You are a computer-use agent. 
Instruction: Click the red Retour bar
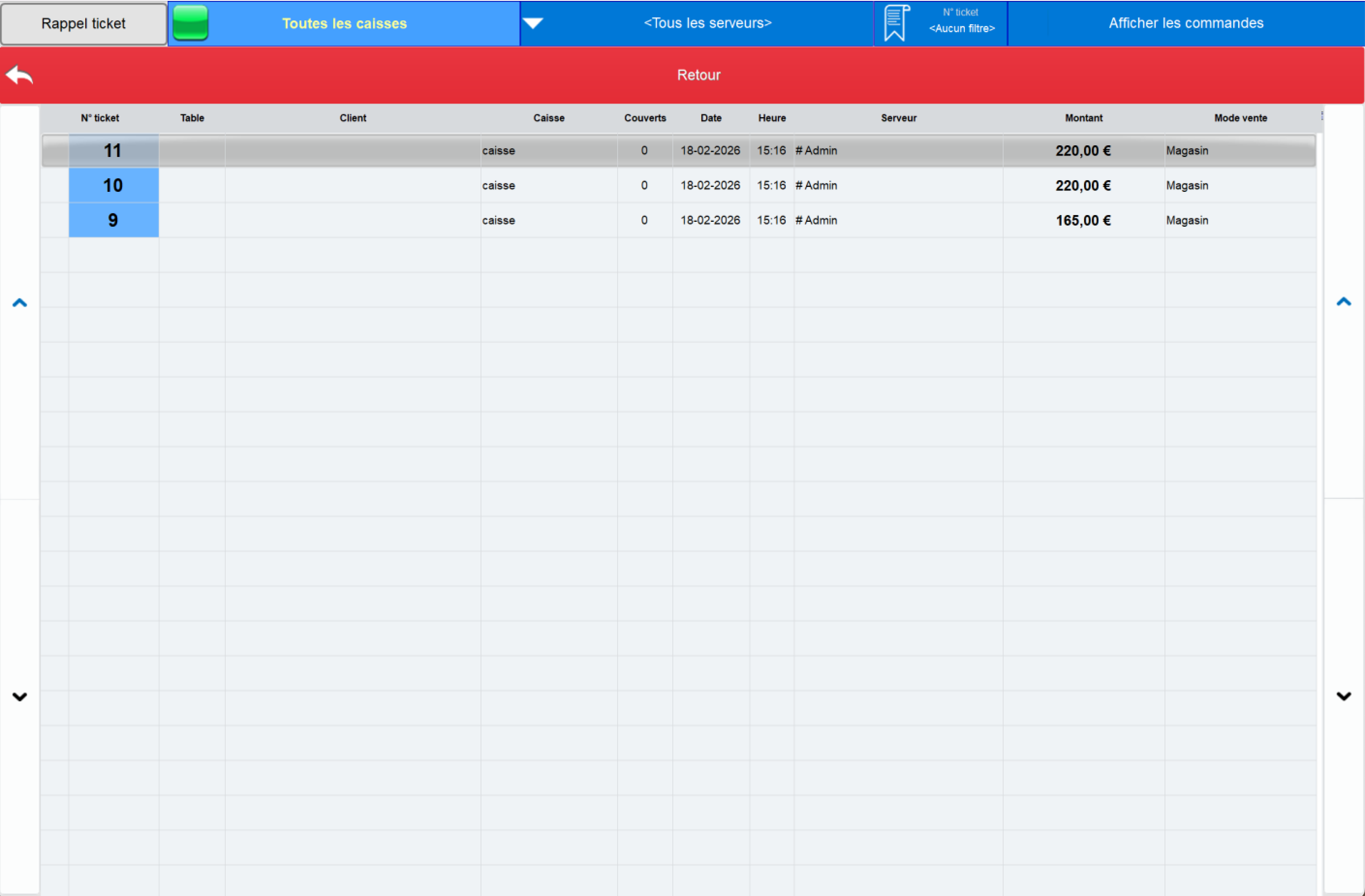click(698, 75)
